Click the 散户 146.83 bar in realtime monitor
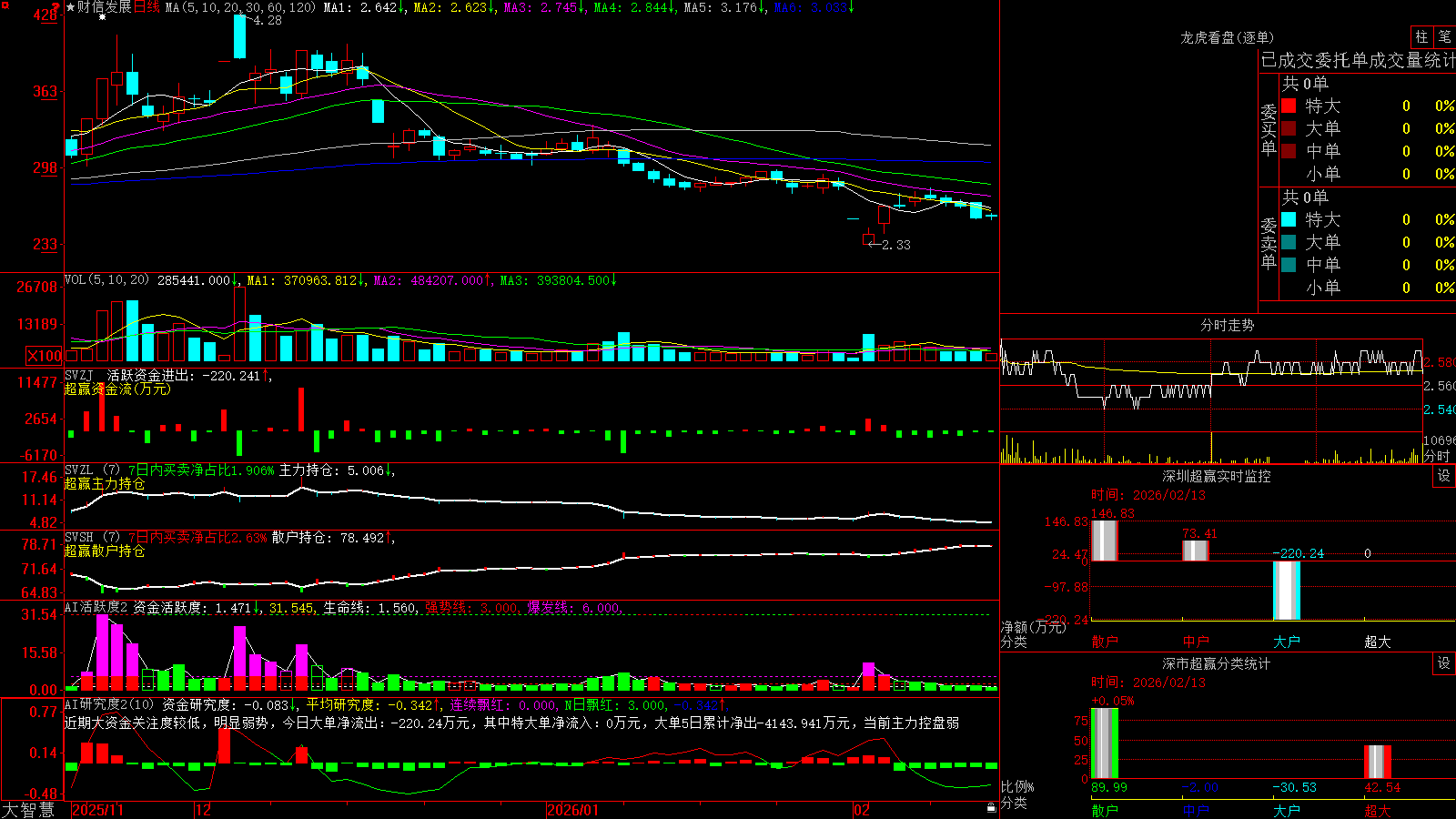 1104,541
